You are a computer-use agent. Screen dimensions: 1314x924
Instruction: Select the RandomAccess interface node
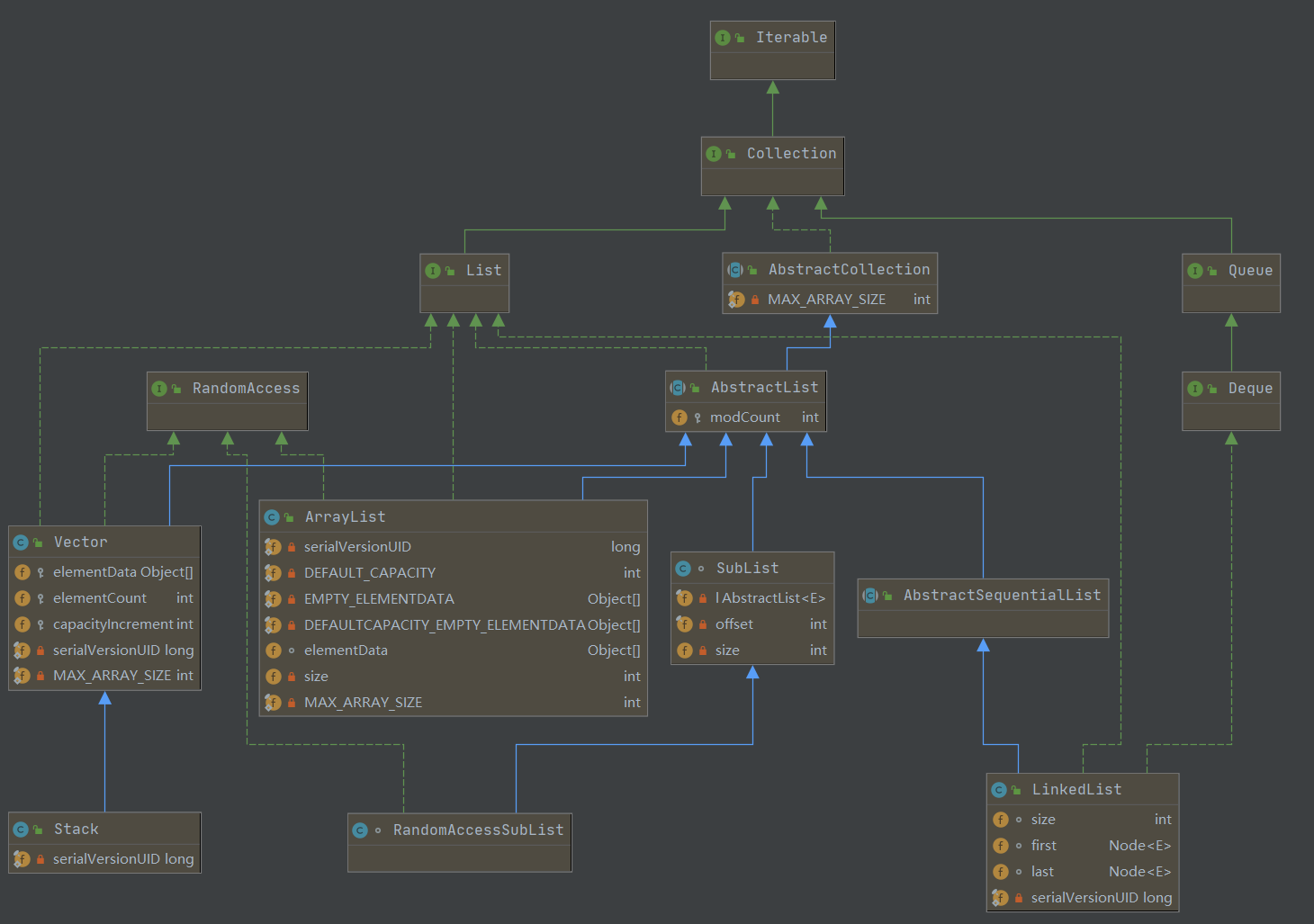coord(246,389)
